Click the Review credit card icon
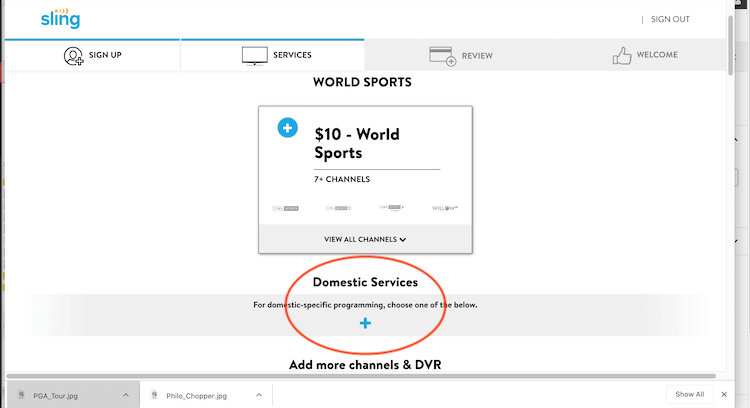Screen dimensions: 750x408 pos(442,56)
